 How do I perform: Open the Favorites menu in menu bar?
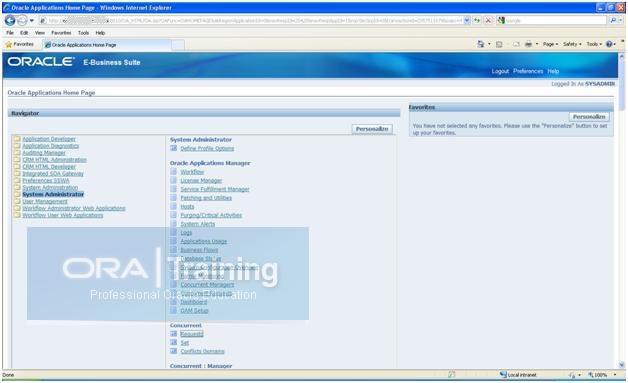click(61, 33)
